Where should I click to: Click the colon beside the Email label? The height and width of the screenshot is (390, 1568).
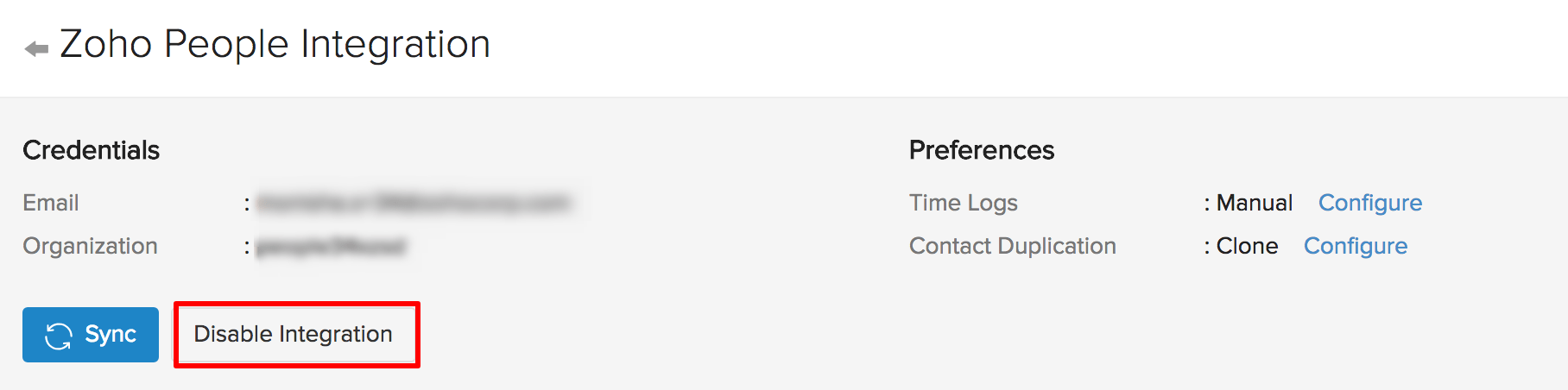[247, 204]
